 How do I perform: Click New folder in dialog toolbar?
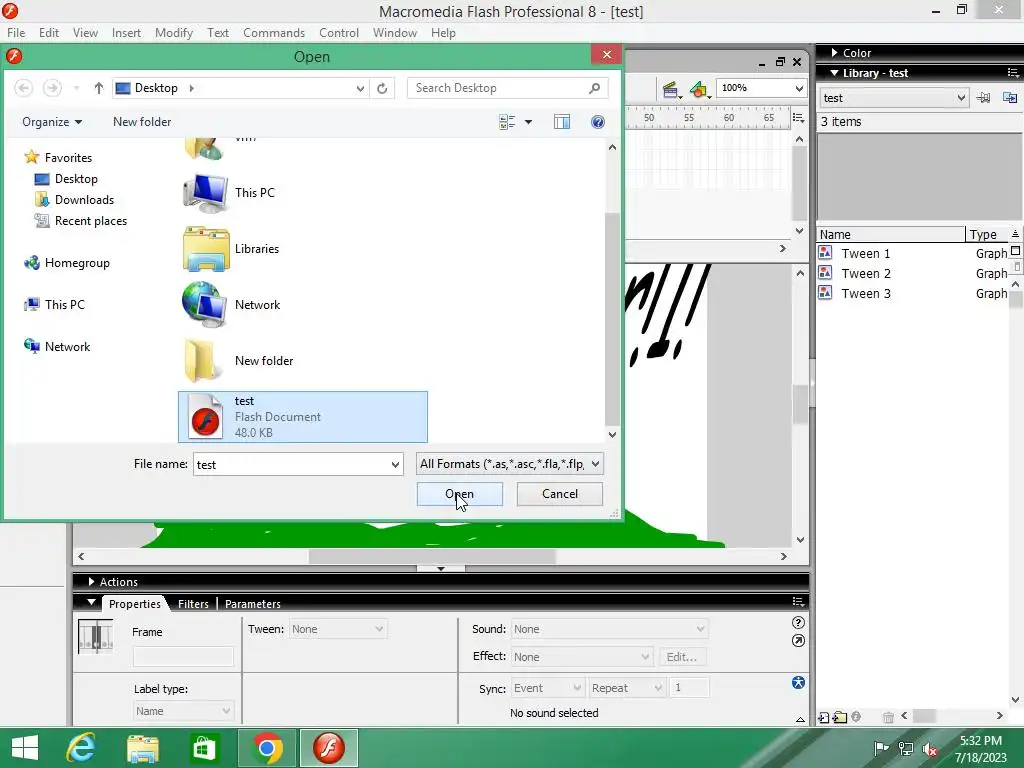142,122
